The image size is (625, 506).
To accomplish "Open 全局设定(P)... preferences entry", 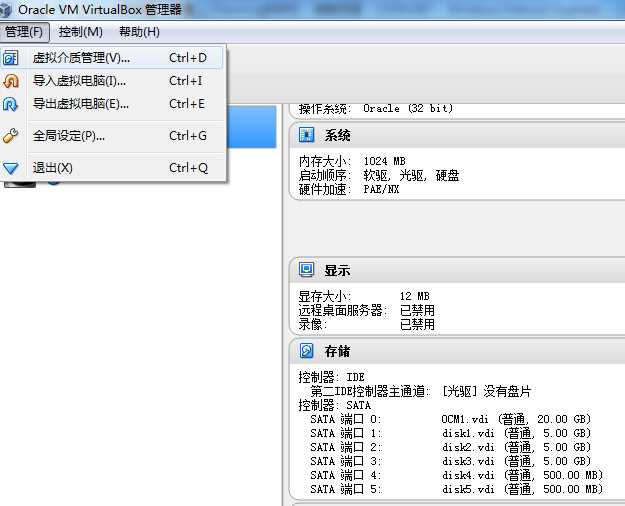I will (112, 136).
